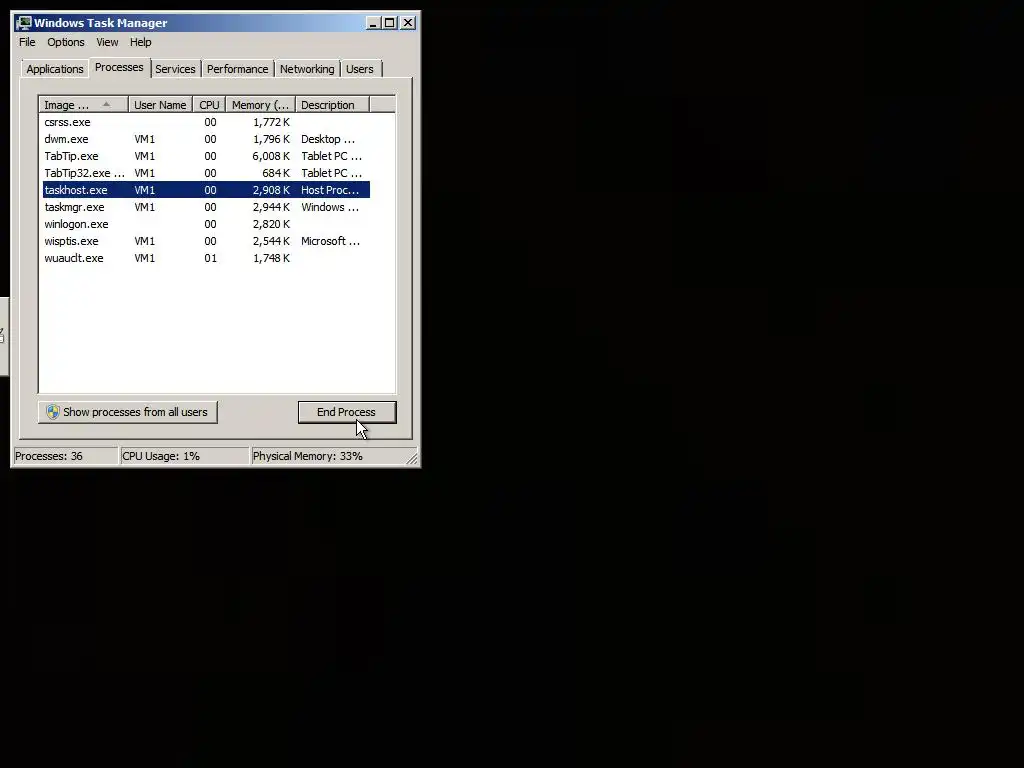The width and height of the screenshot is (1024, 768).
Task: Open the Performance tab
Action: coord(238,69)
